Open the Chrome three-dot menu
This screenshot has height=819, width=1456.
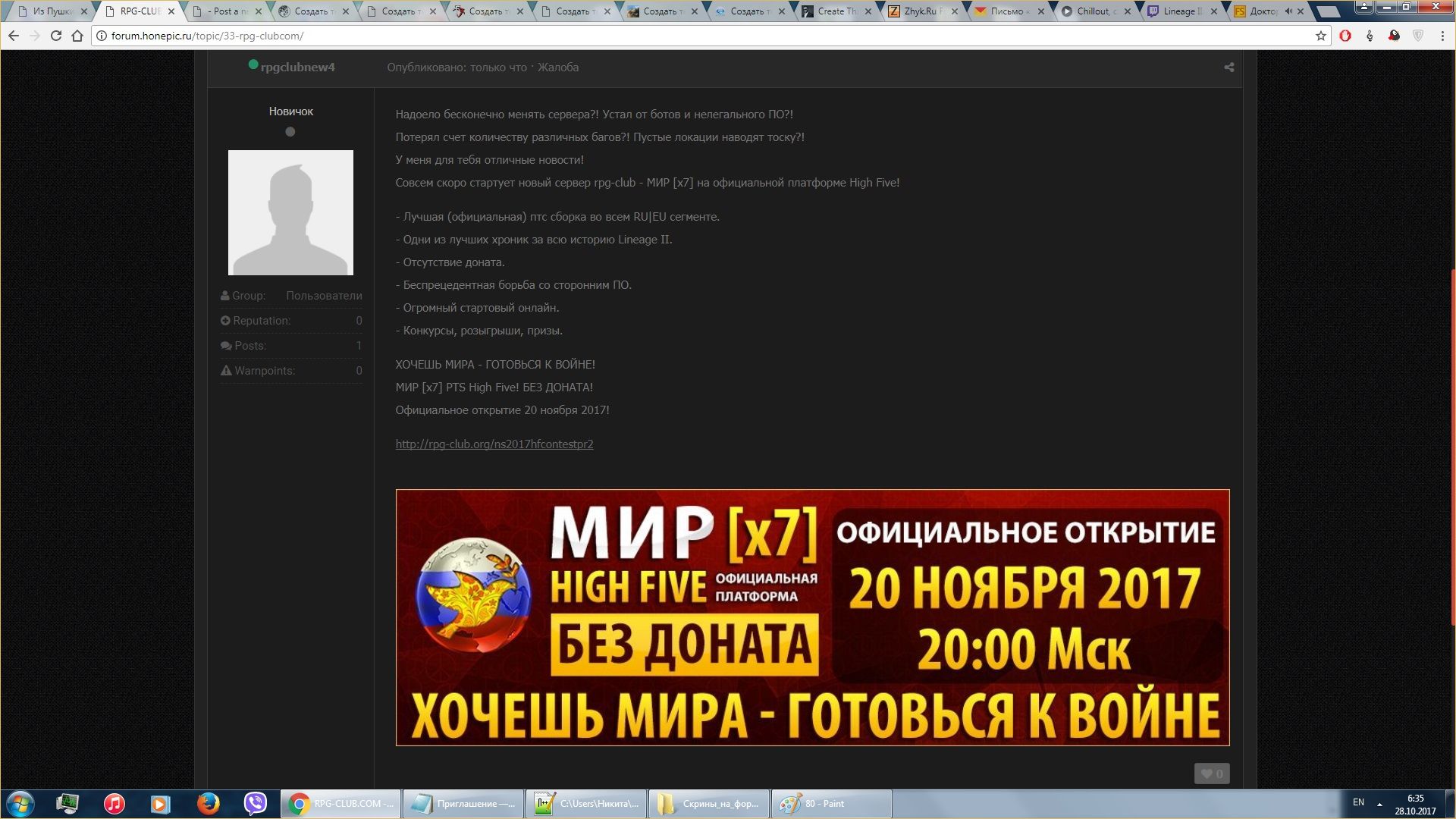pos(1442,36)
